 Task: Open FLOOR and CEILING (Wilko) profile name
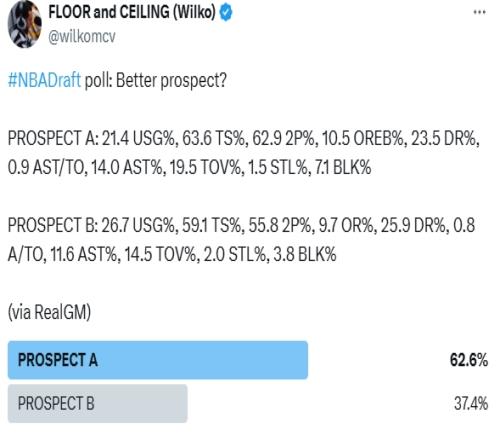pyautogui.click(x=132, y=12)
